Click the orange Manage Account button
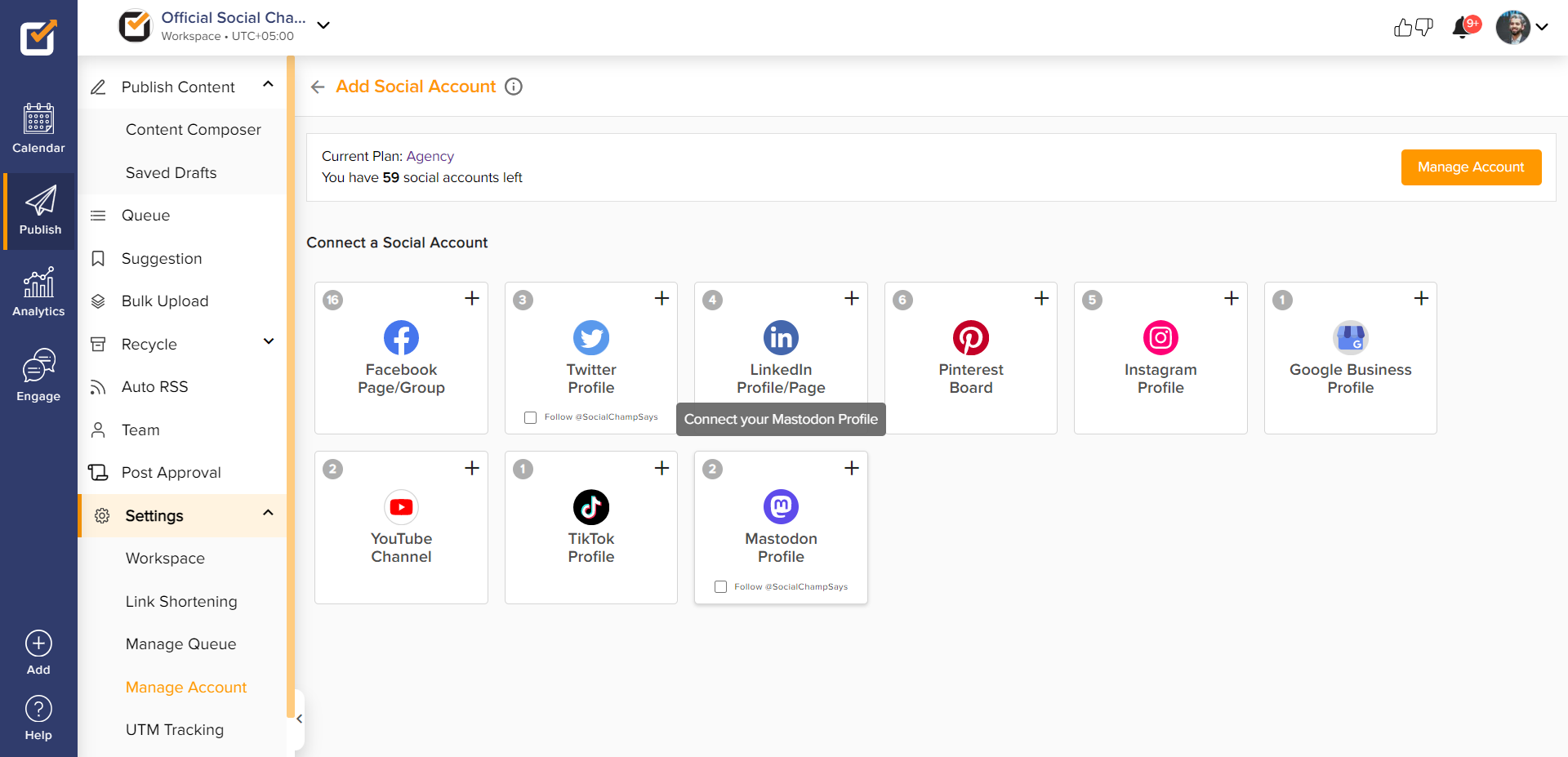 [x=1471, y=167]
